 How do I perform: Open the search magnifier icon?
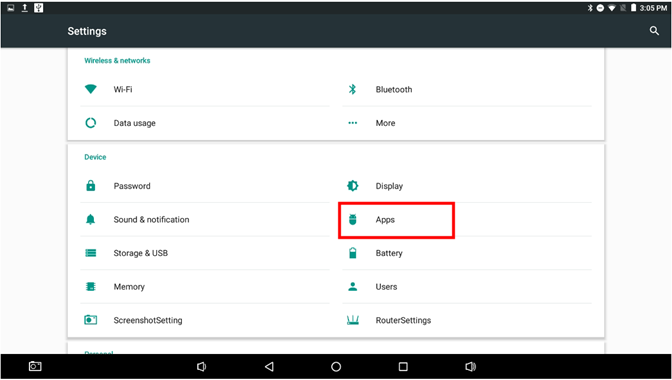click(654, 31)
